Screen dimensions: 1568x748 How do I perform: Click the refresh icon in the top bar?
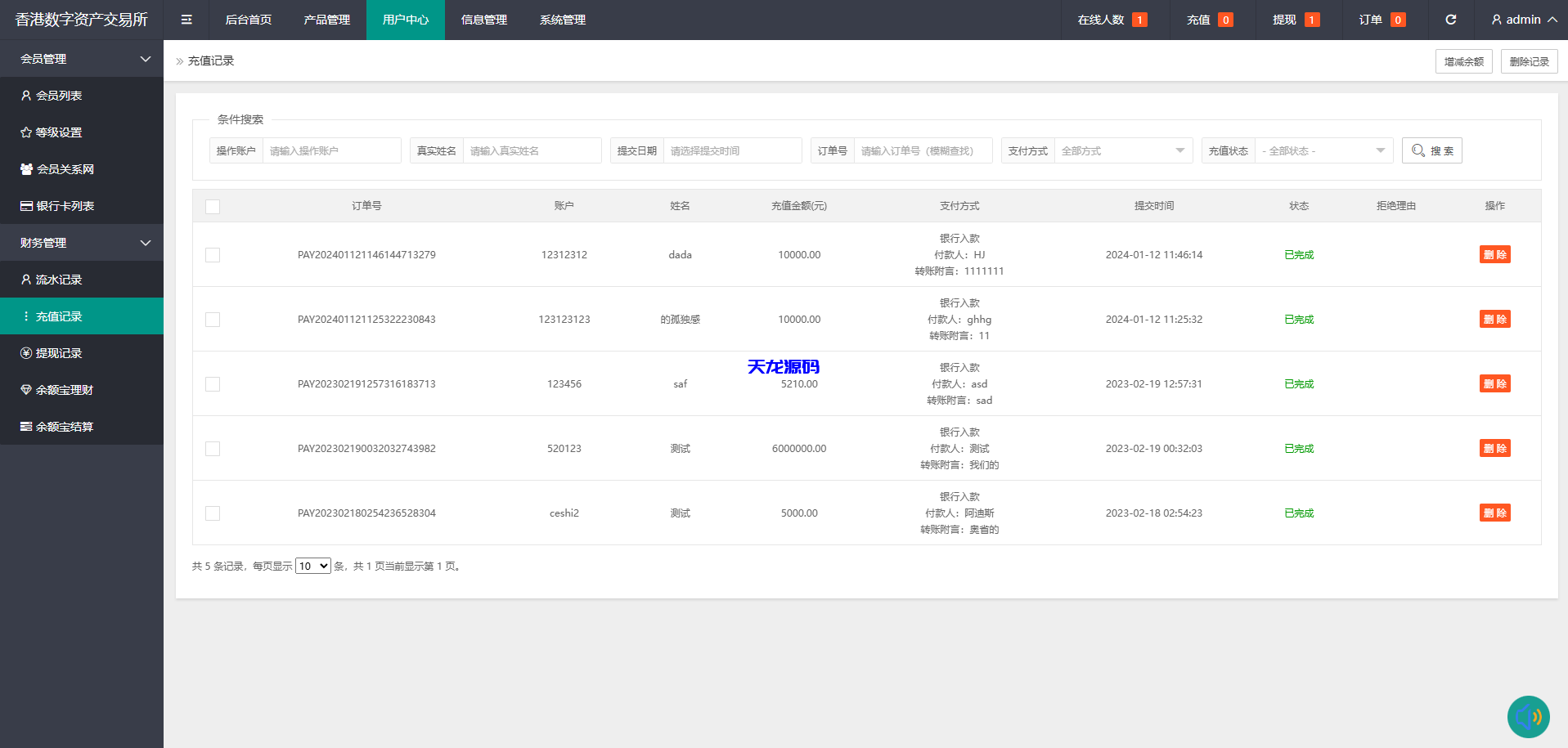pos(1450,20)
